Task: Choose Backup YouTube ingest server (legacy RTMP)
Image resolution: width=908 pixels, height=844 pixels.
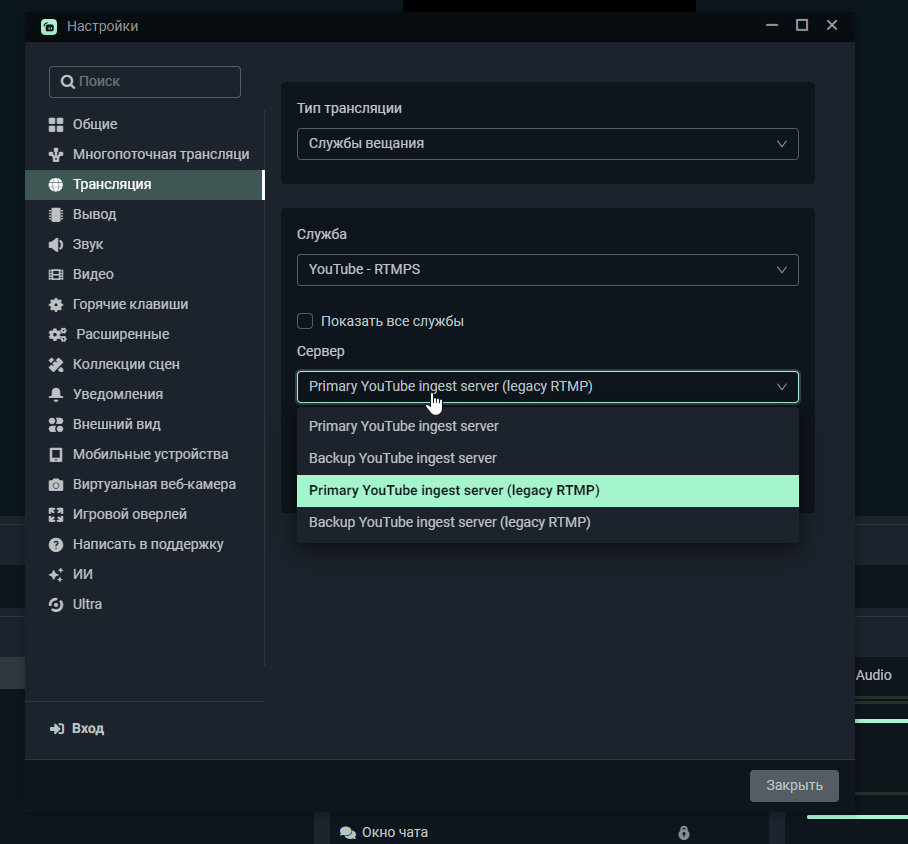Action: (x=548, y=523)
